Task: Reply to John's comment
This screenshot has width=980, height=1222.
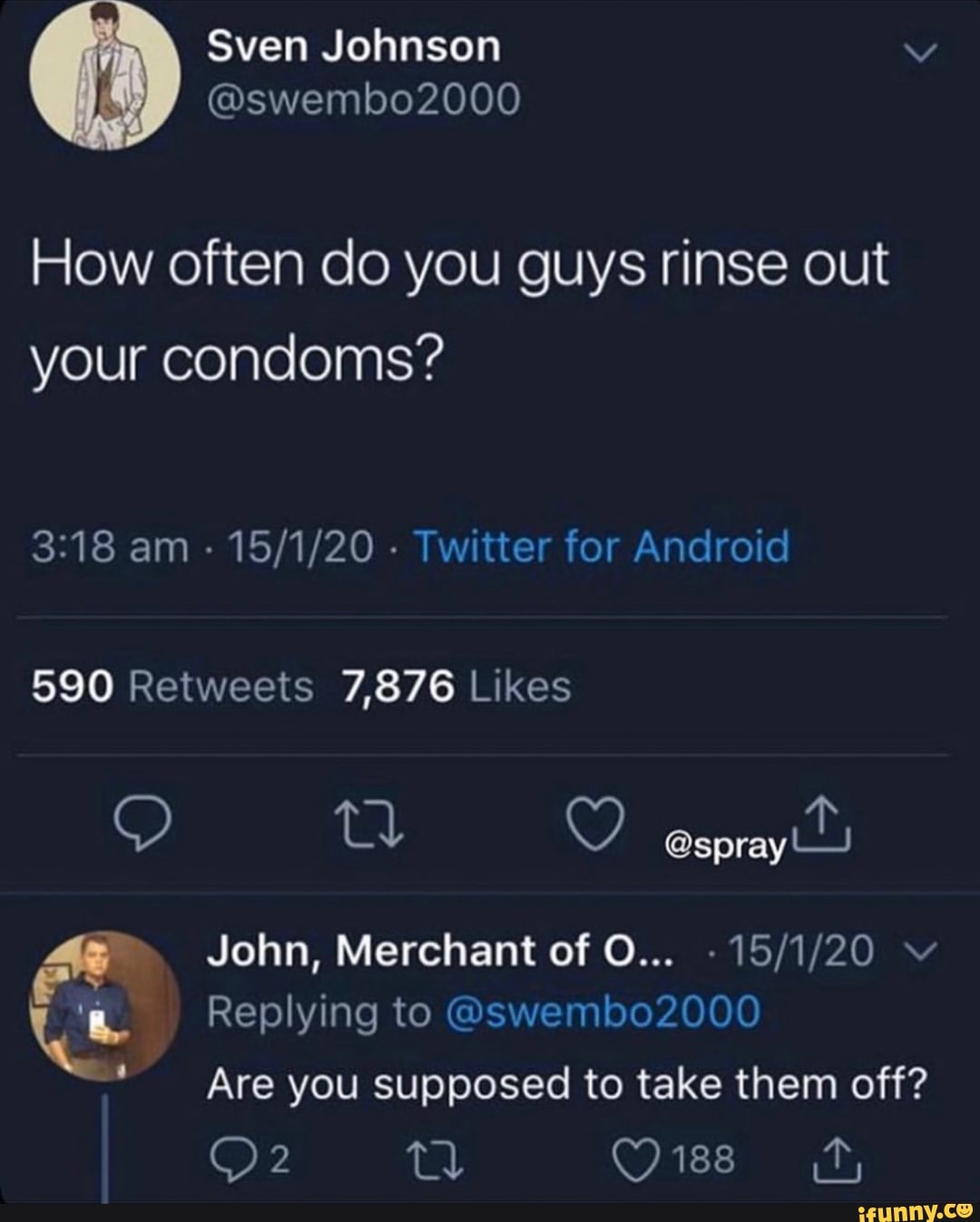Action: (x=230, y=1158)
